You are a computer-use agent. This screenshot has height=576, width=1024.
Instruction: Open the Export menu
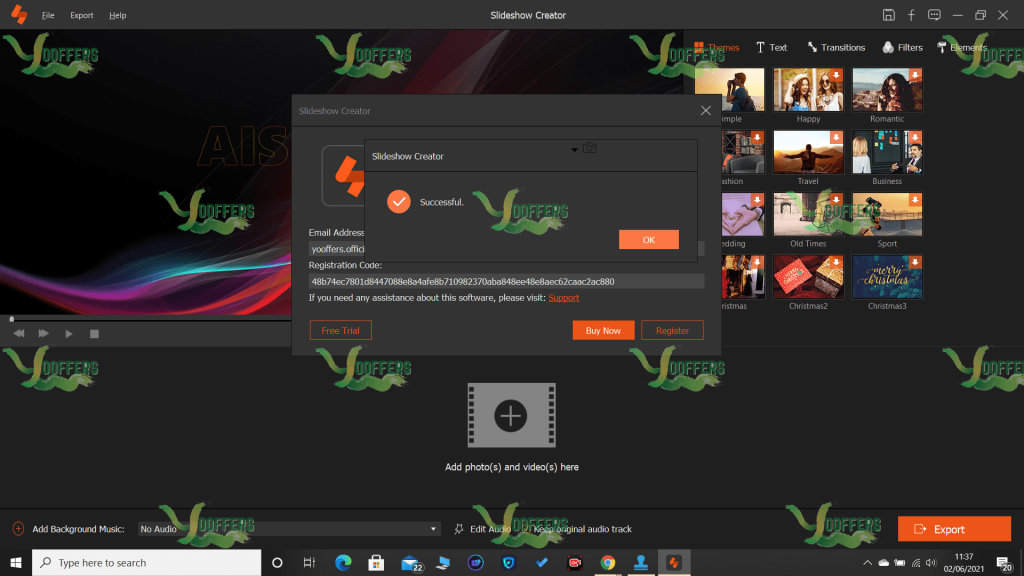click(x=82, y=15)
